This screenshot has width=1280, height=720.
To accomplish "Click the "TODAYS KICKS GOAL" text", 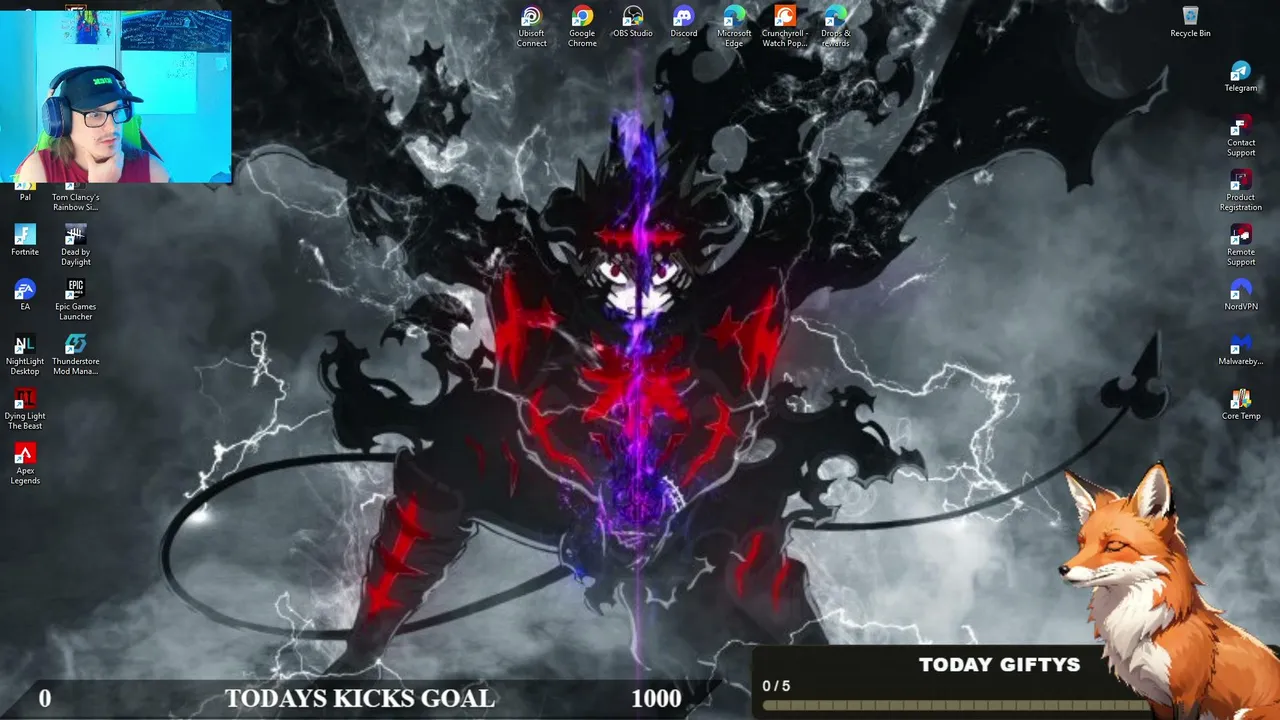I will pyautogui.click(x=359, y=698).
